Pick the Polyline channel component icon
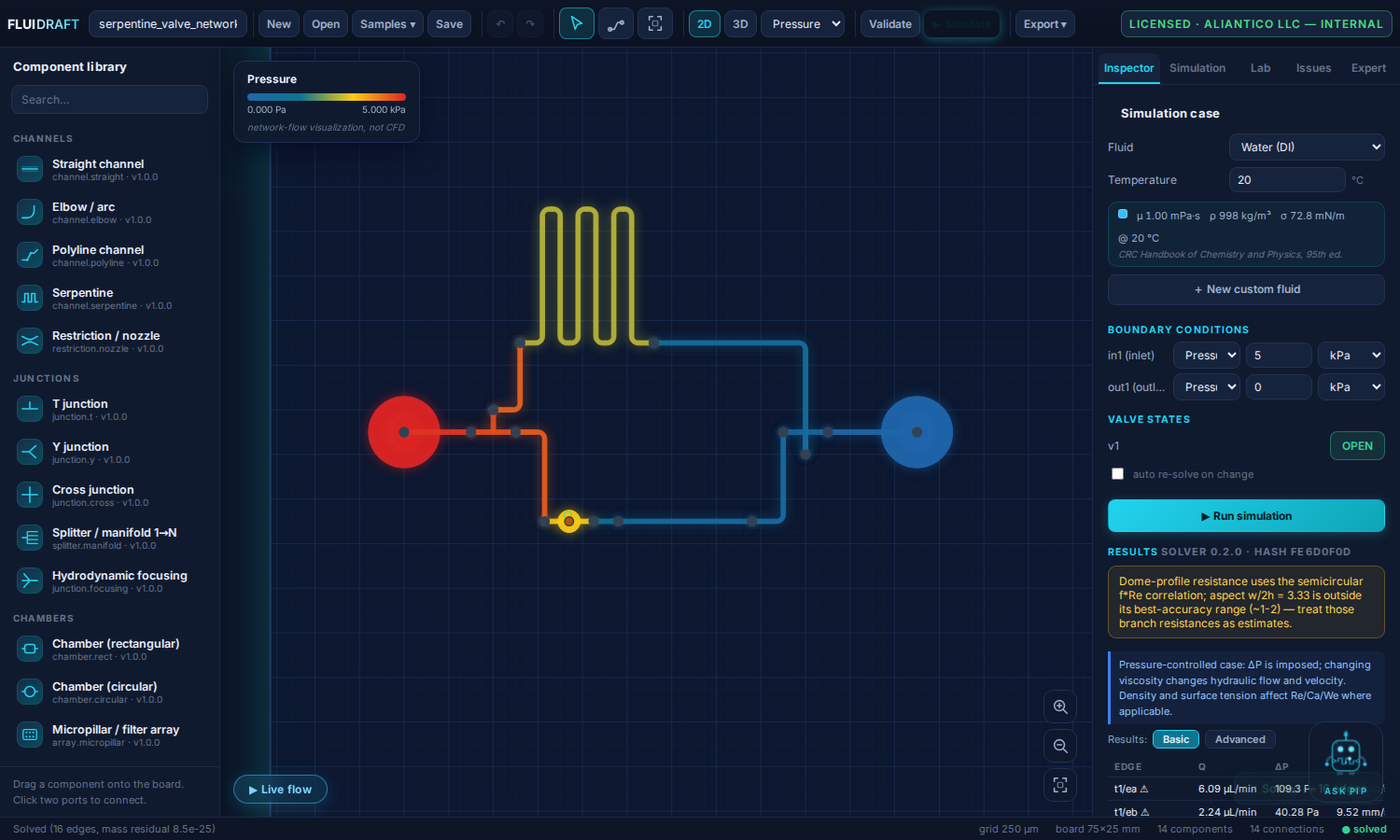The width and height of the screenshot is (1400, 840). pyautogui.click(x=30, y=255)
